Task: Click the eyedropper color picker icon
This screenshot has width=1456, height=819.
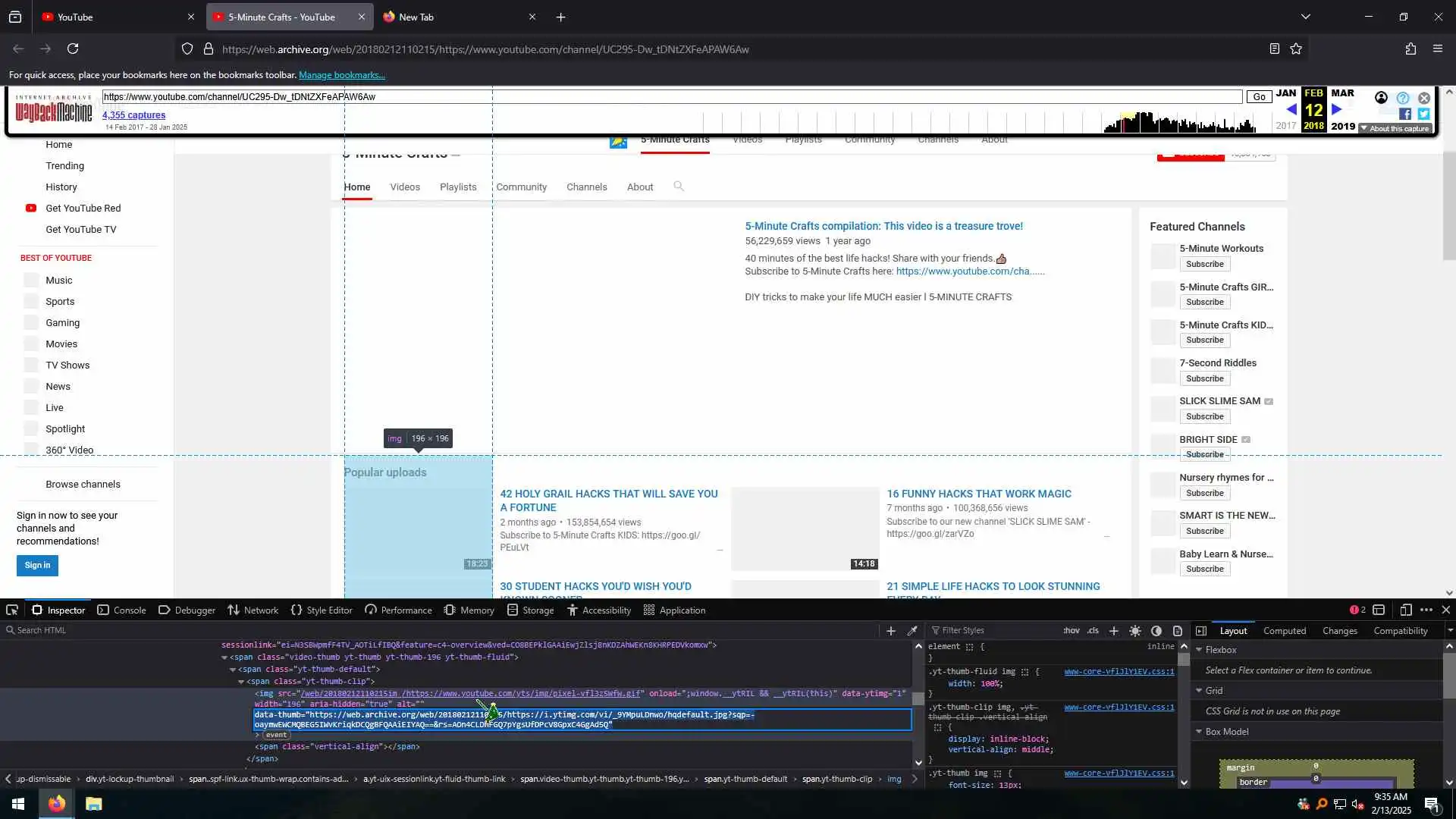Action: 912,630
